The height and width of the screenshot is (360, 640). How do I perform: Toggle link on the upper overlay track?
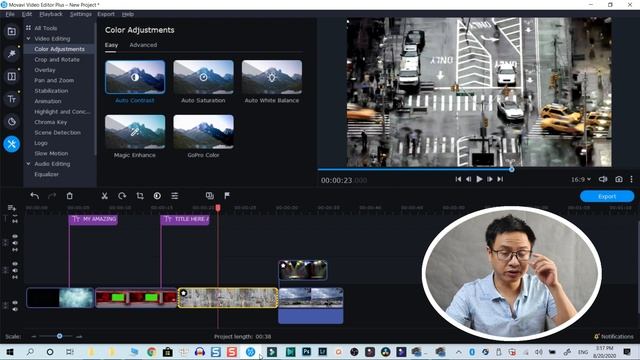[x=15, y=249]
